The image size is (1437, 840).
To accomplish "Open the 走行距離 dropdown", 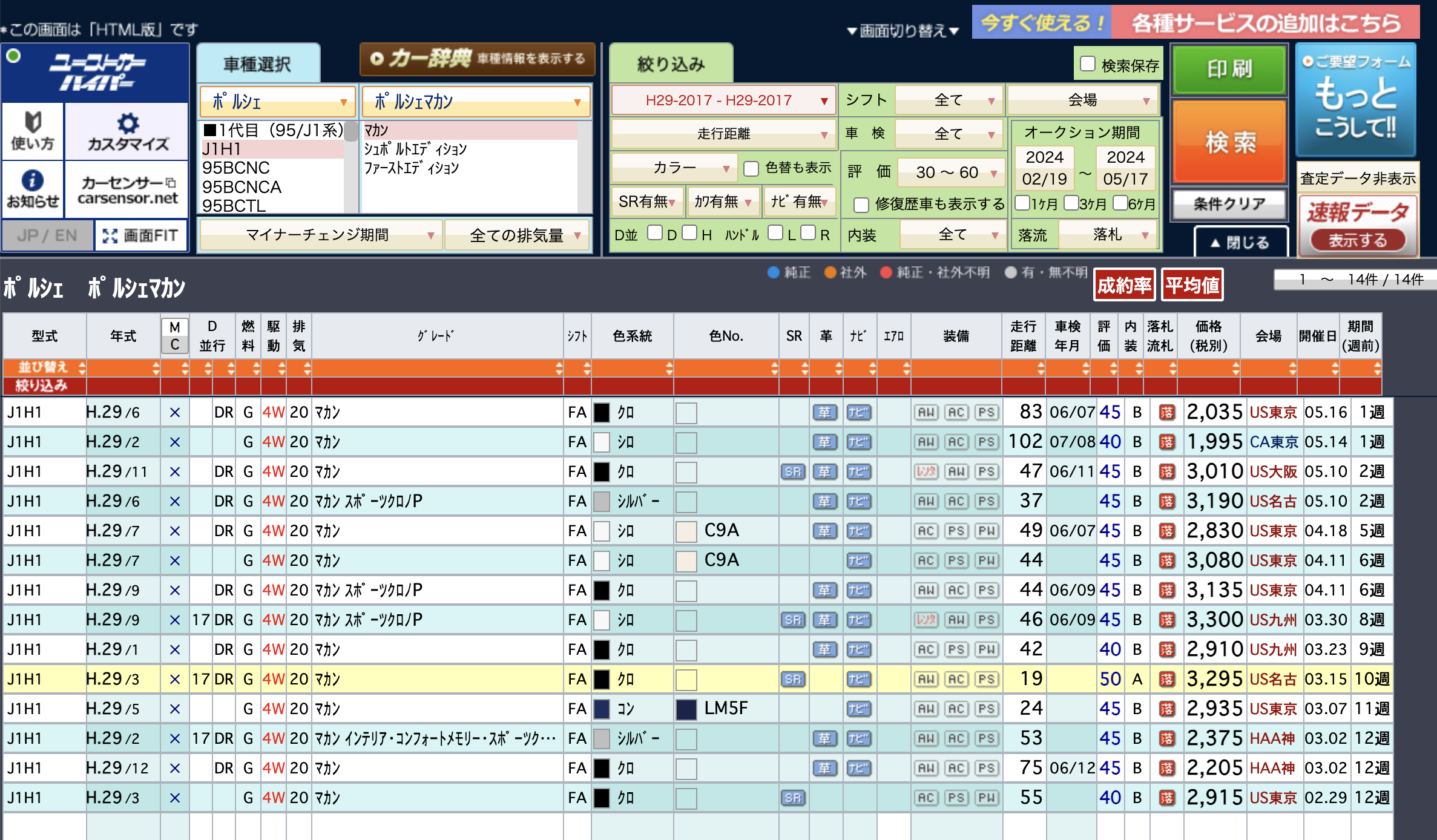I will tap(724, 134).
